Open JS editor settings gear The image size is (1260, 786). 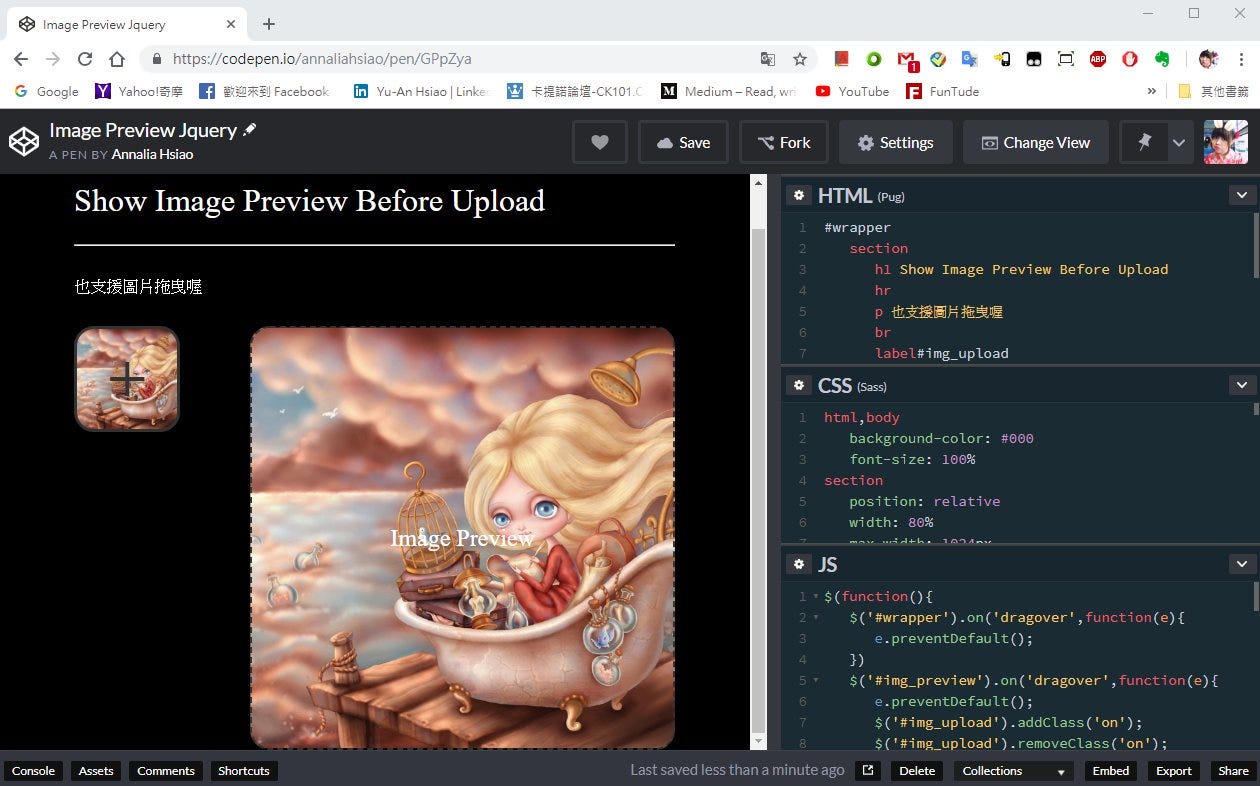tap(798, 564)
